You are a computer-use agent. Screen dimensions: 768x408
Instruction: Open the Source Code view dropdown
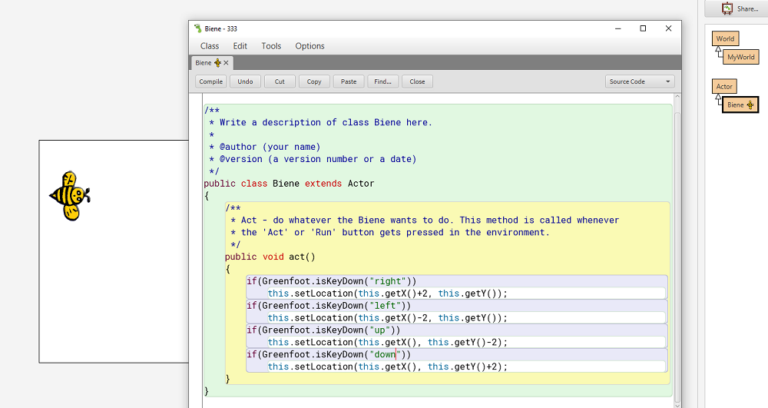(640, 81)
